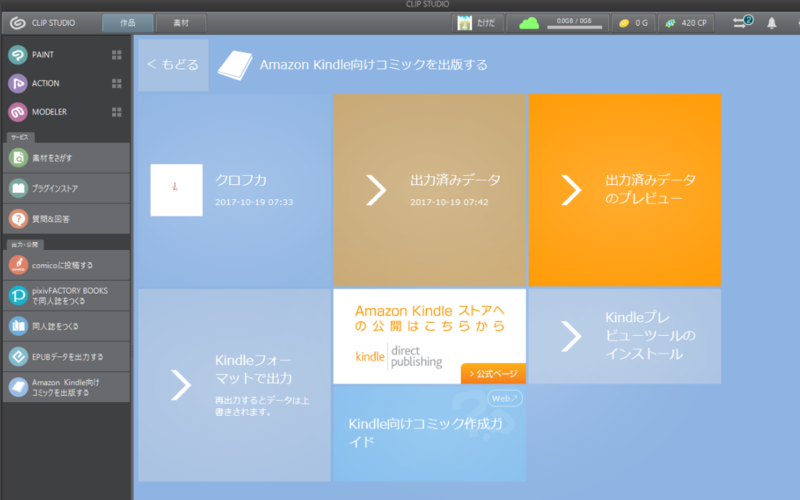
Task: Click the プラグインストア icon
Action: coord(18,188)
